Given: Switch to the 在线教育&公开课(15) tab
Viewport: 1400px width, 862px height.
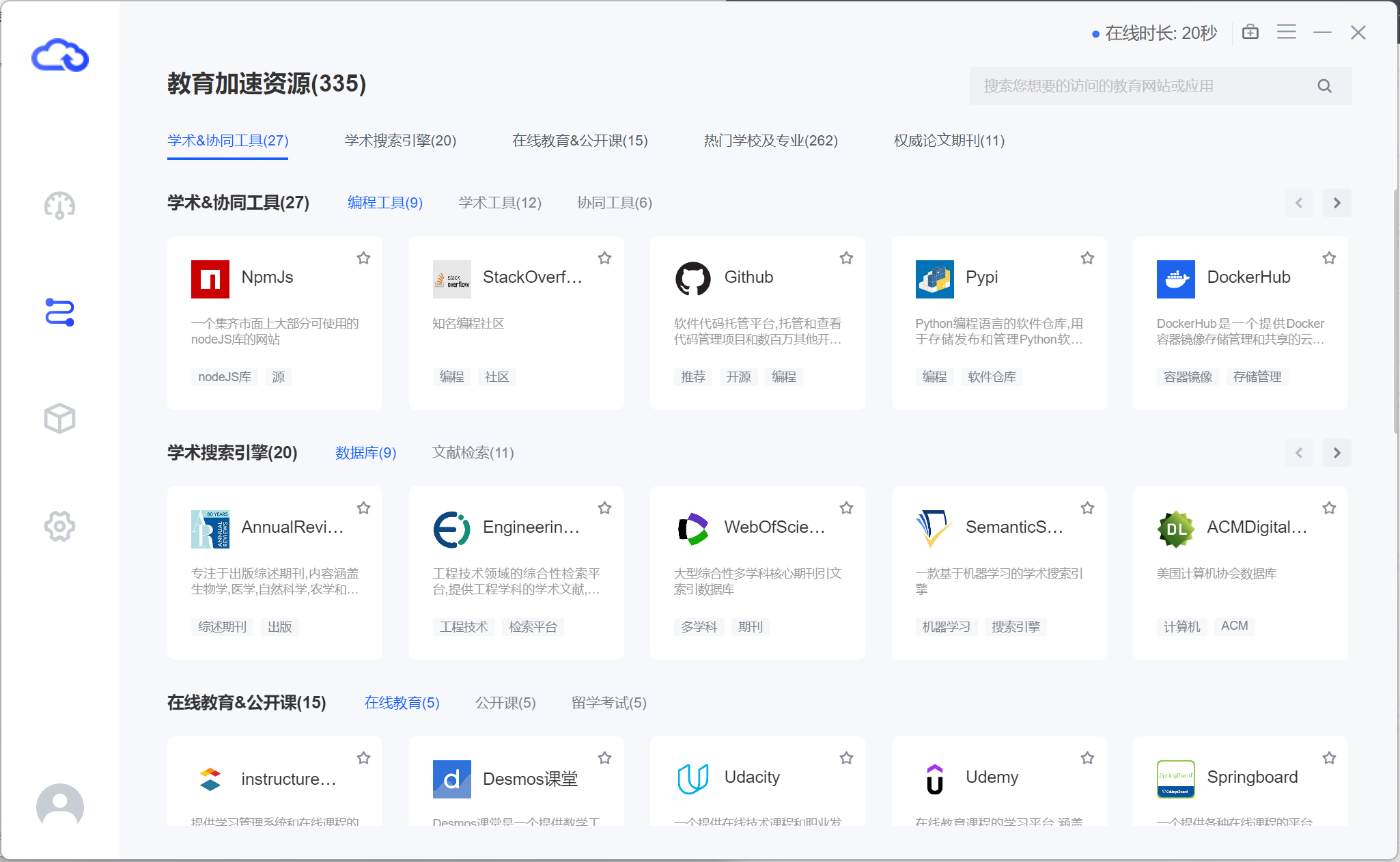Looking at the screenshot, I should coord(580,141).
